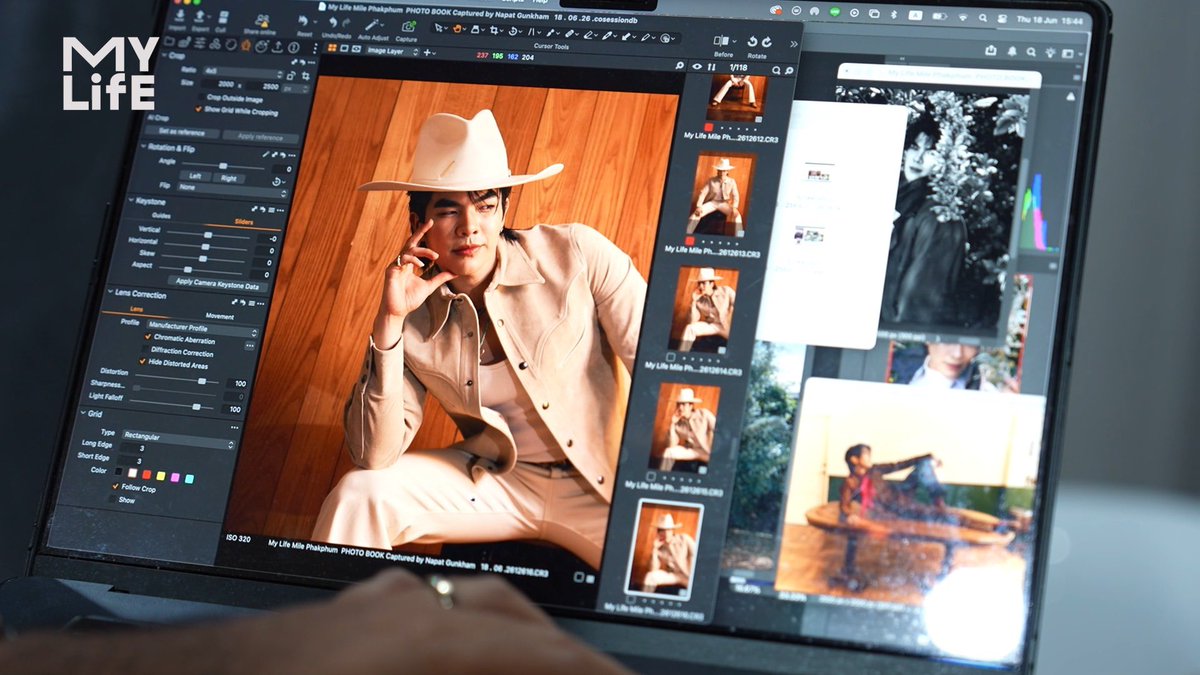
Task: Open the Metadata info tool tab icon
Action: coord(293,47)
